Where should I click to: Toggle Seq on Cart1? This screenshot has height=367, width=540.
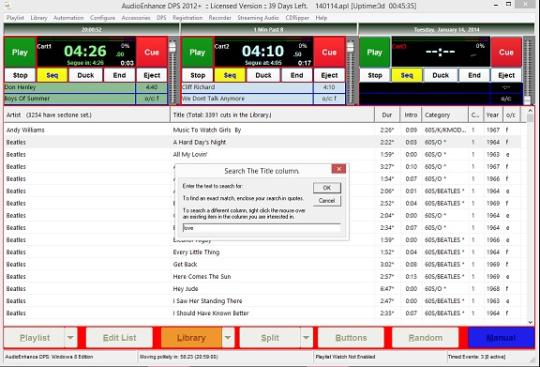click(x=52, y=75)
